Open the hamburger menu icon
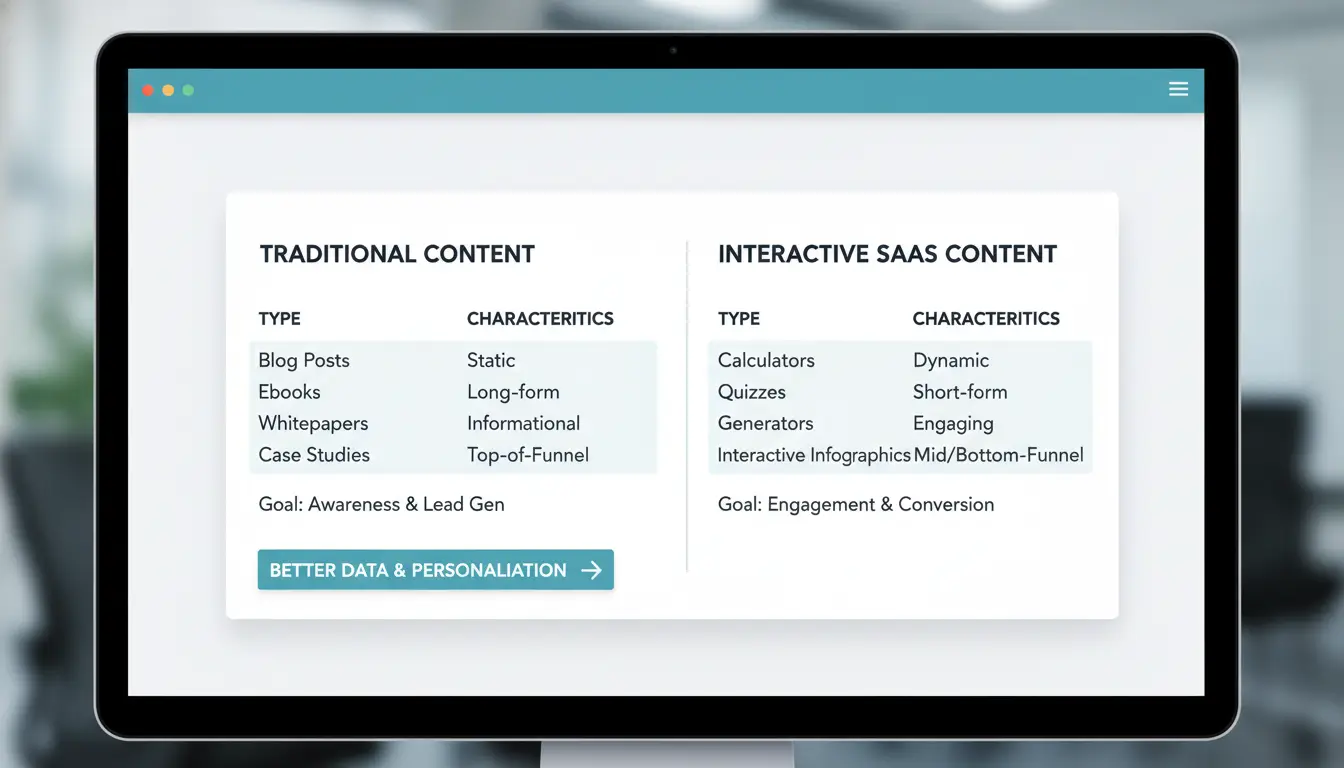This screenshot has height=768, width=1344. click(x=1178, y=89)
